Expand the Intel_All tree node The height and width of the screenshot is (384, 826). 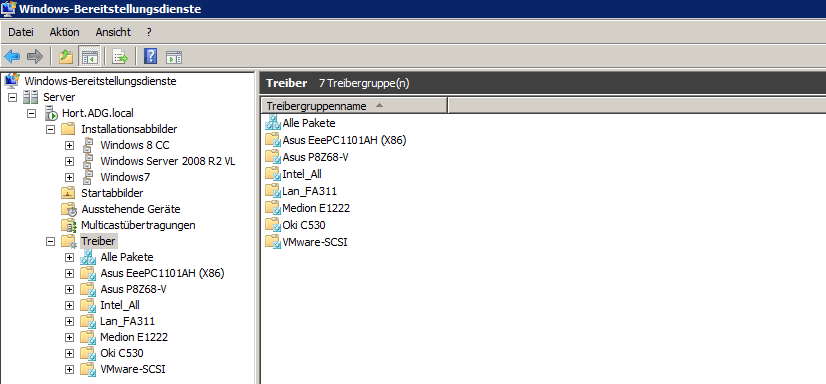[70, 305]
